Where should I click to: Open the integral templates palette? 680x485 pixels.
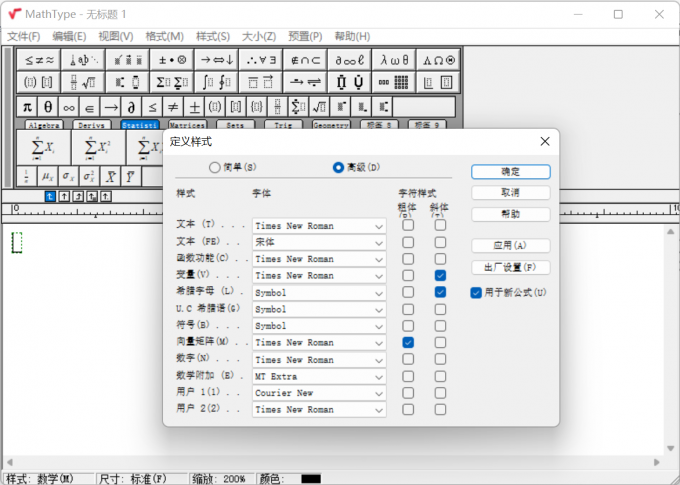216,82
